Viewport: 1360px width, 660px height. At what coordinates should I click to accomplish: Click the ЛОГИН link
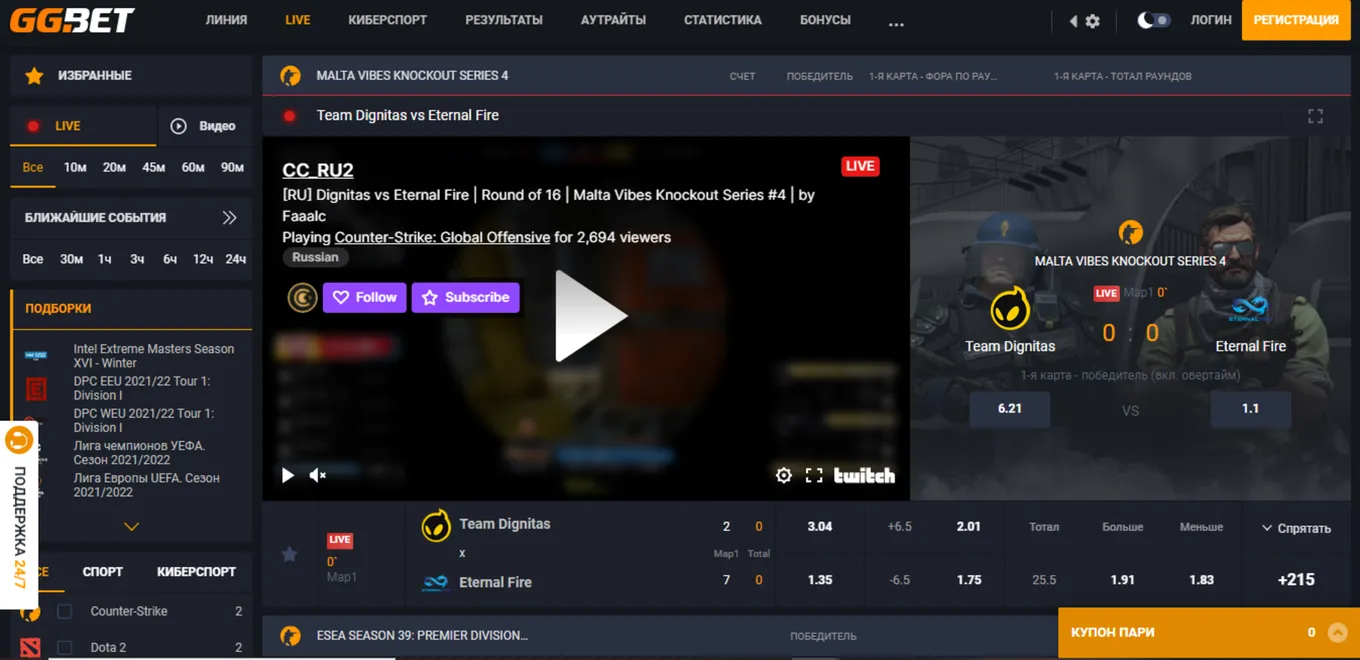tap(1211, 20)
